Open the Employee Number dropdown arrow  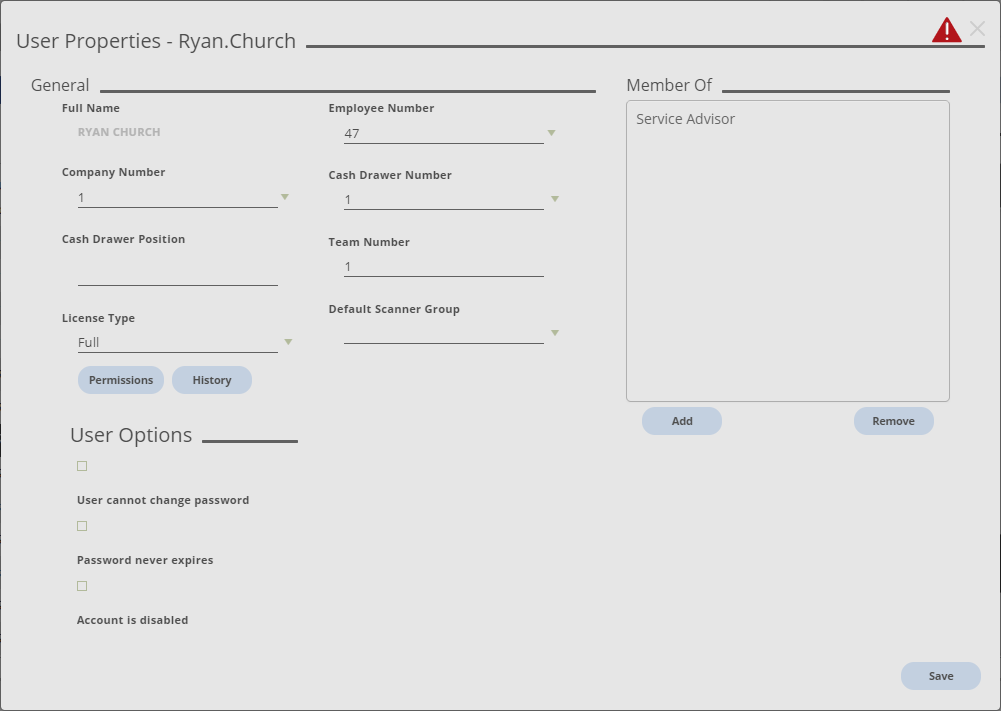pos(551,133)
